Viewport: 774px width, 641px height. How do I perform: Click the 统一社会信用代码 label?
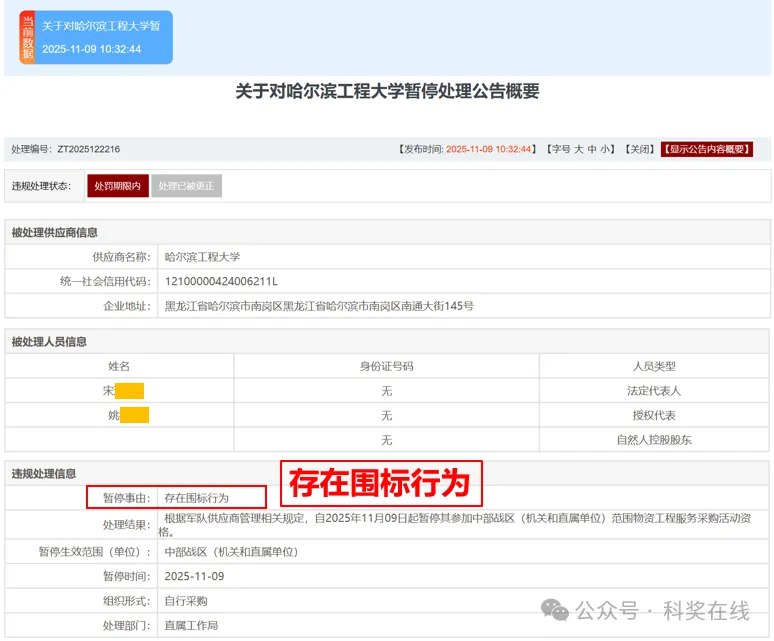point(105,281)
